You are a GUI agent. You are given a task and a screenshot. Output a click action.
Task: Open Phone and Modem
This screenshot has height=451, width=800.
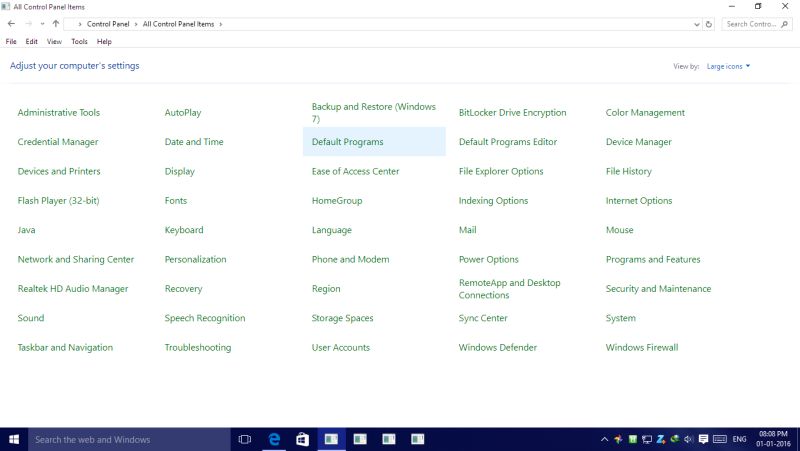pyautogui.click(x=350, y=259)
